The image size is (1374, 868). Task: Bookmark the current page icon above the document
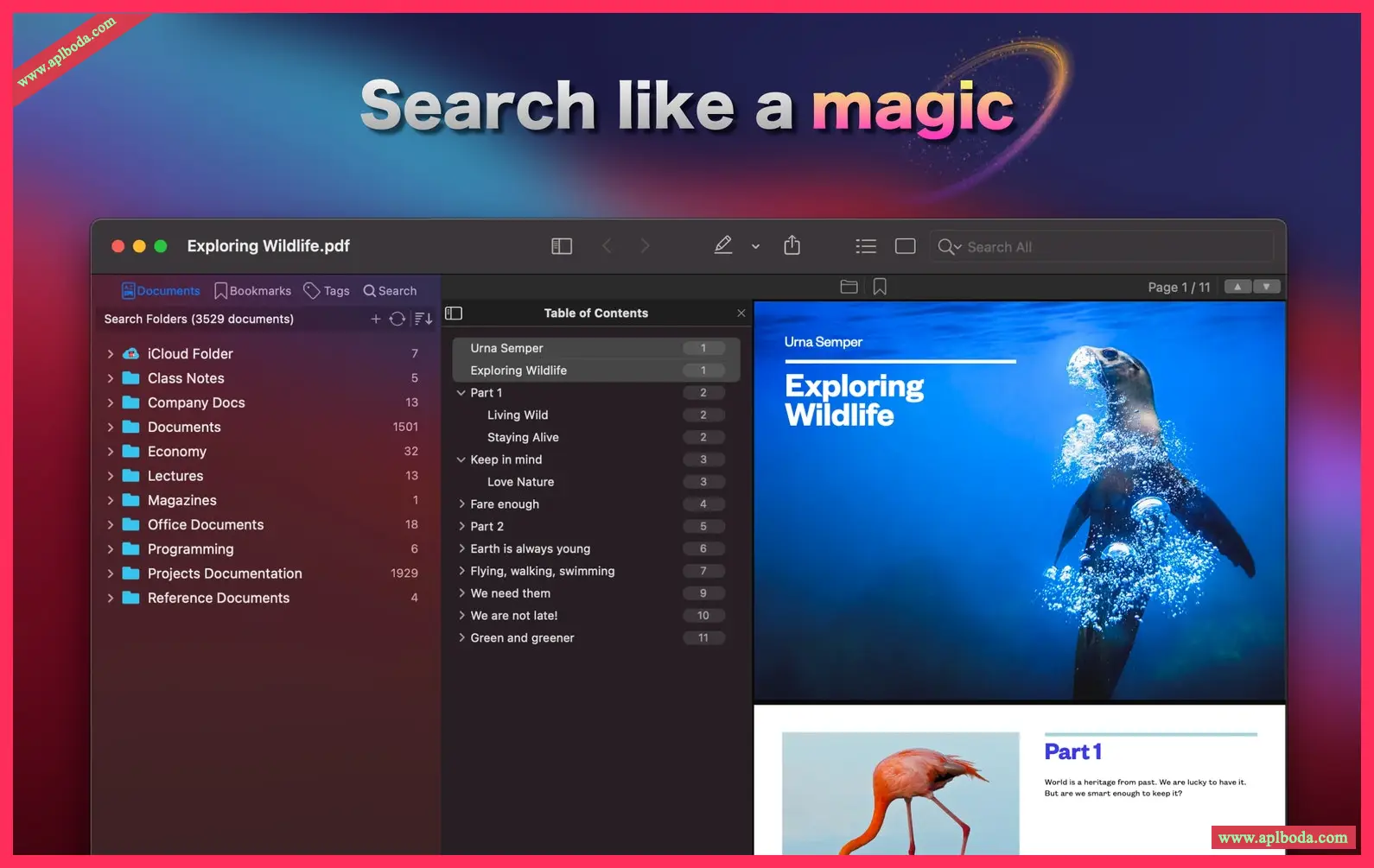880,287
